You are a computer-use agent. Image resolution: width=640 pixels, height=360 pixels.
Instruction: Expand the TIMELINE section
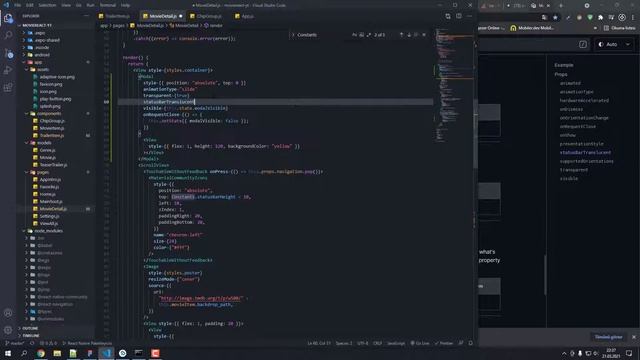pyautogui.click(x=31, y=335)
